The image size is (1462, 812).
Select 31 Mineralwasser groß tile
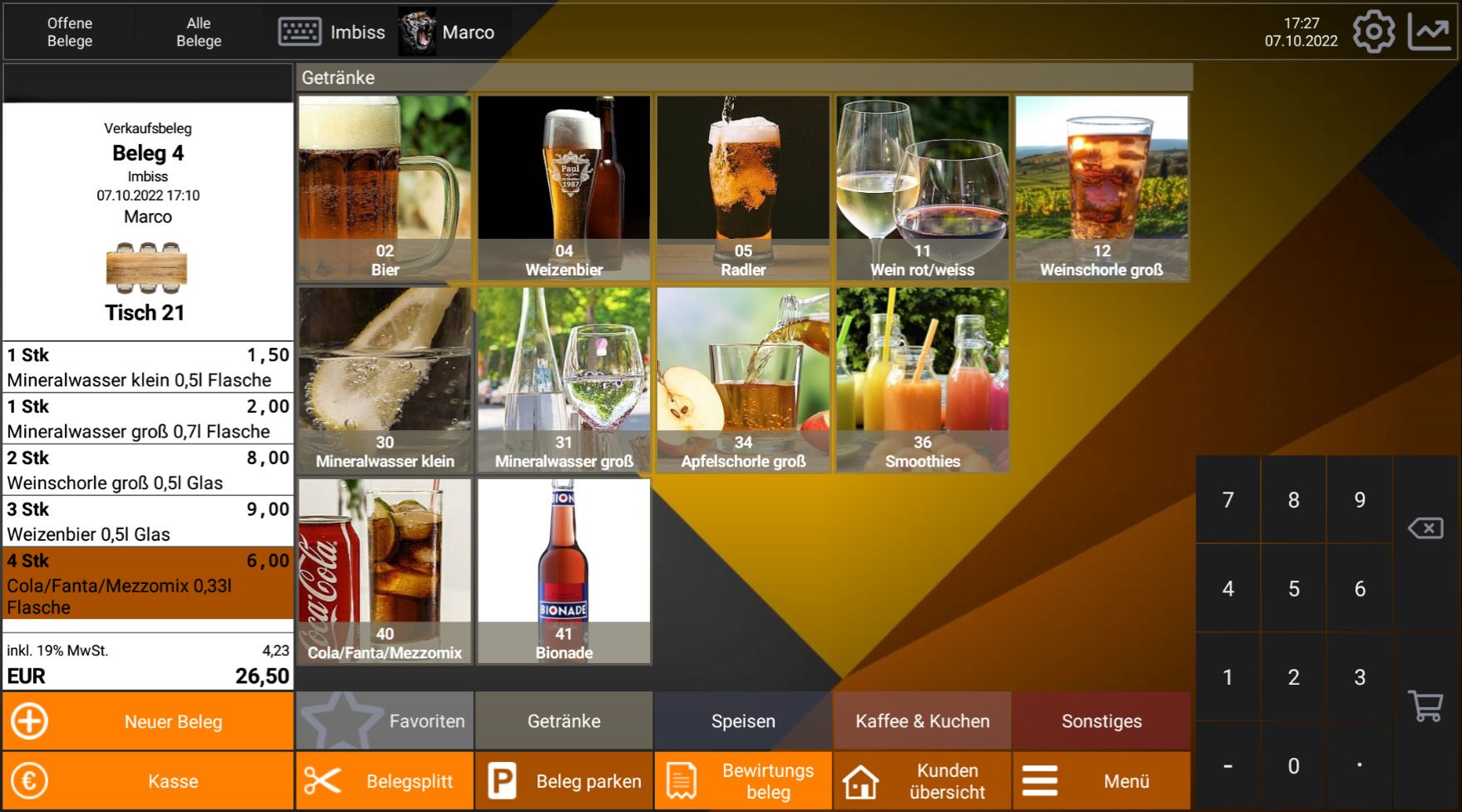(x=564, y=380)
